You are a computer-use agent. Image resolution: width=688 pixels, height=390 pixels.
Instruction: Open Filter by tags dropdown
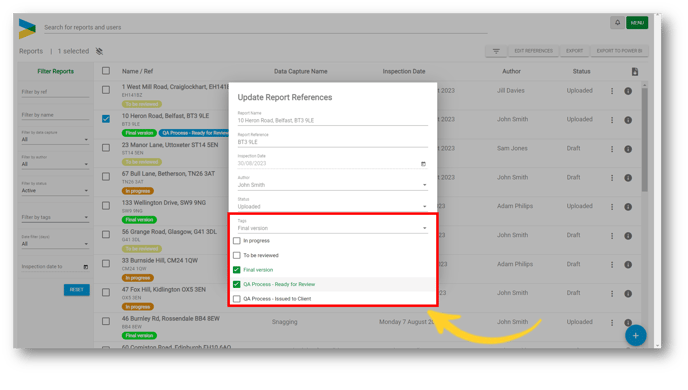55,217
